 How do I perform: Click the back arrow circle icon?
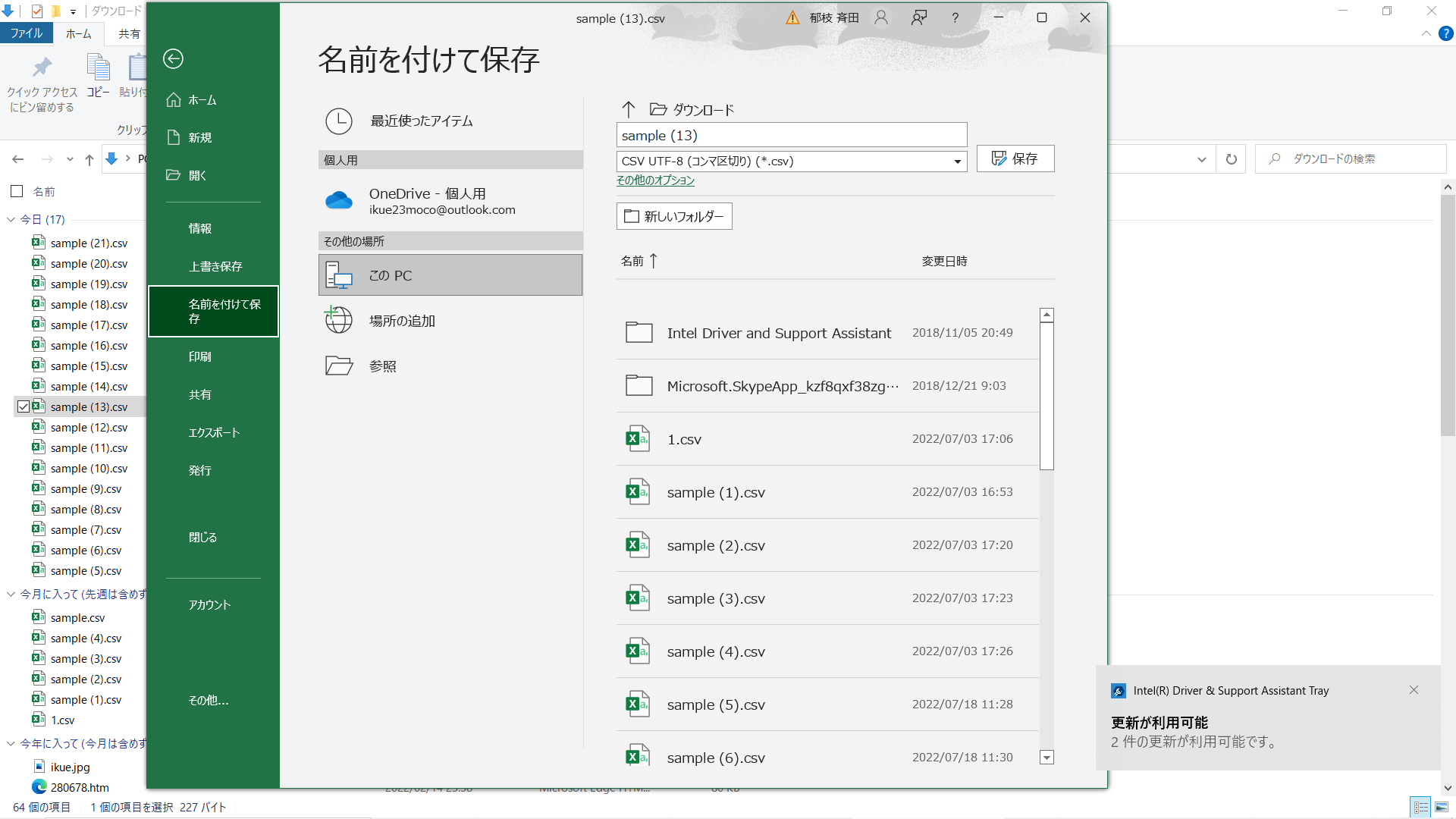click(x=173, y=59)
